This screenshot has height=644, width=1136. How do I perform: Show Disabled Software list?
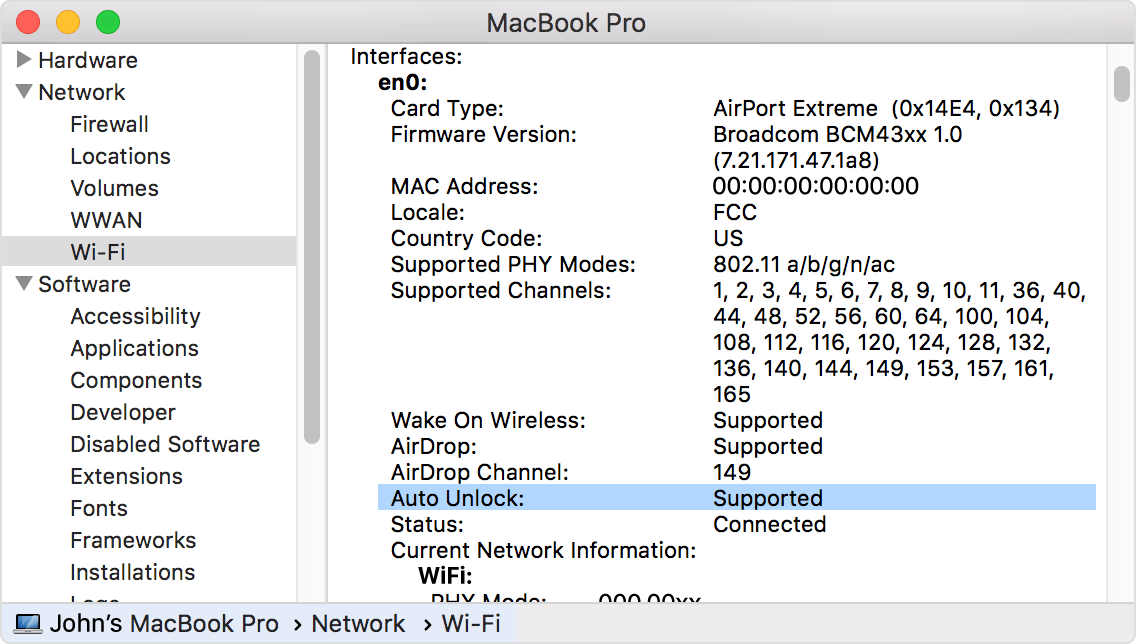165,444
